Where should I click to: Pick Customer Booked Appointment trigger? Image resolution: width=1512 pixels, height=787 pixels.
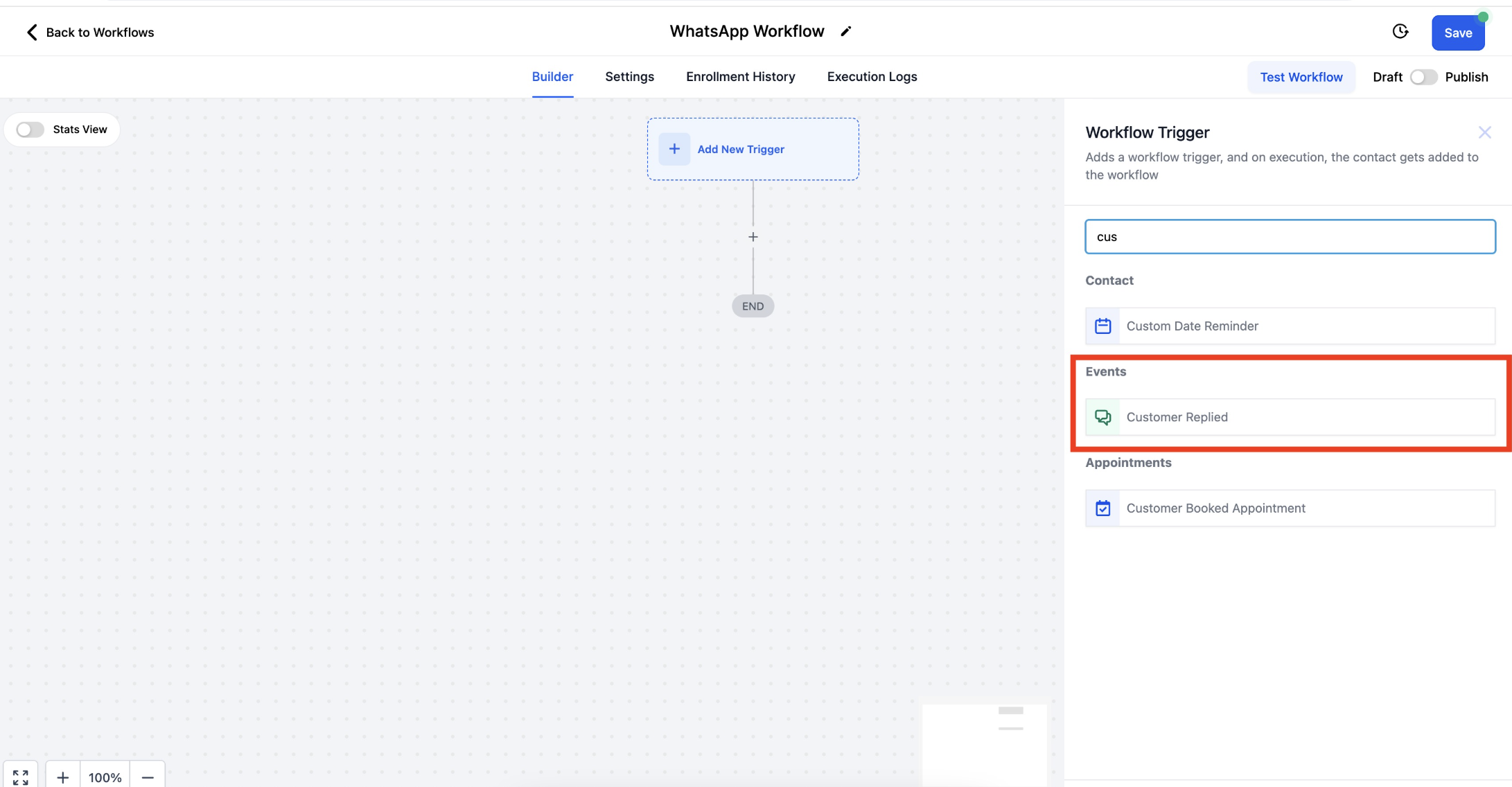(x=1290, y=508)
